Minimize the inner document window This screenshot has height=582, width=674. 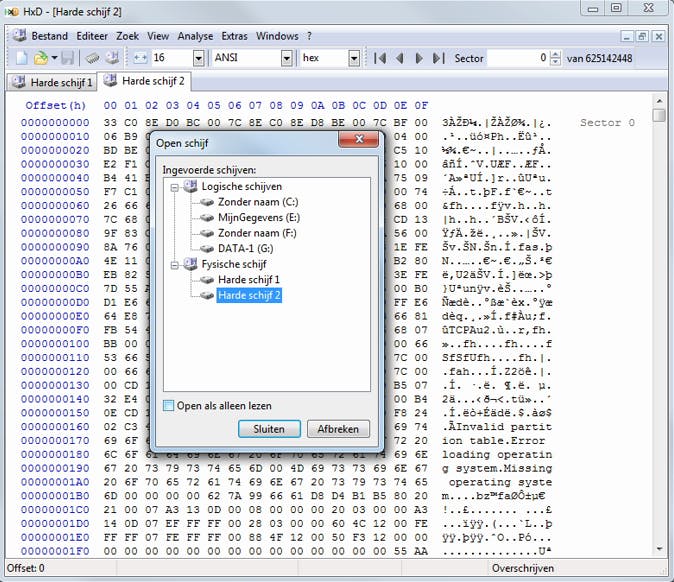click(x=627, y=36)
